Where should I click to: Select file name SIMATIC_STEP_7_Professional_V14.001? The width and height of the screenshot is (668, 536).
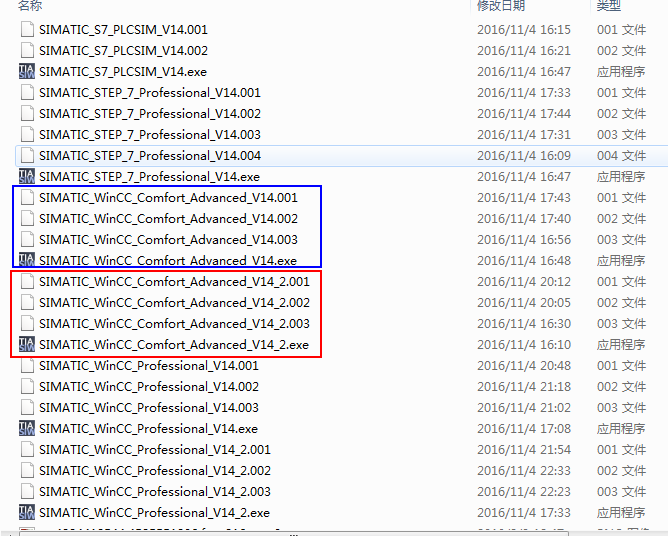click(150, 93)
